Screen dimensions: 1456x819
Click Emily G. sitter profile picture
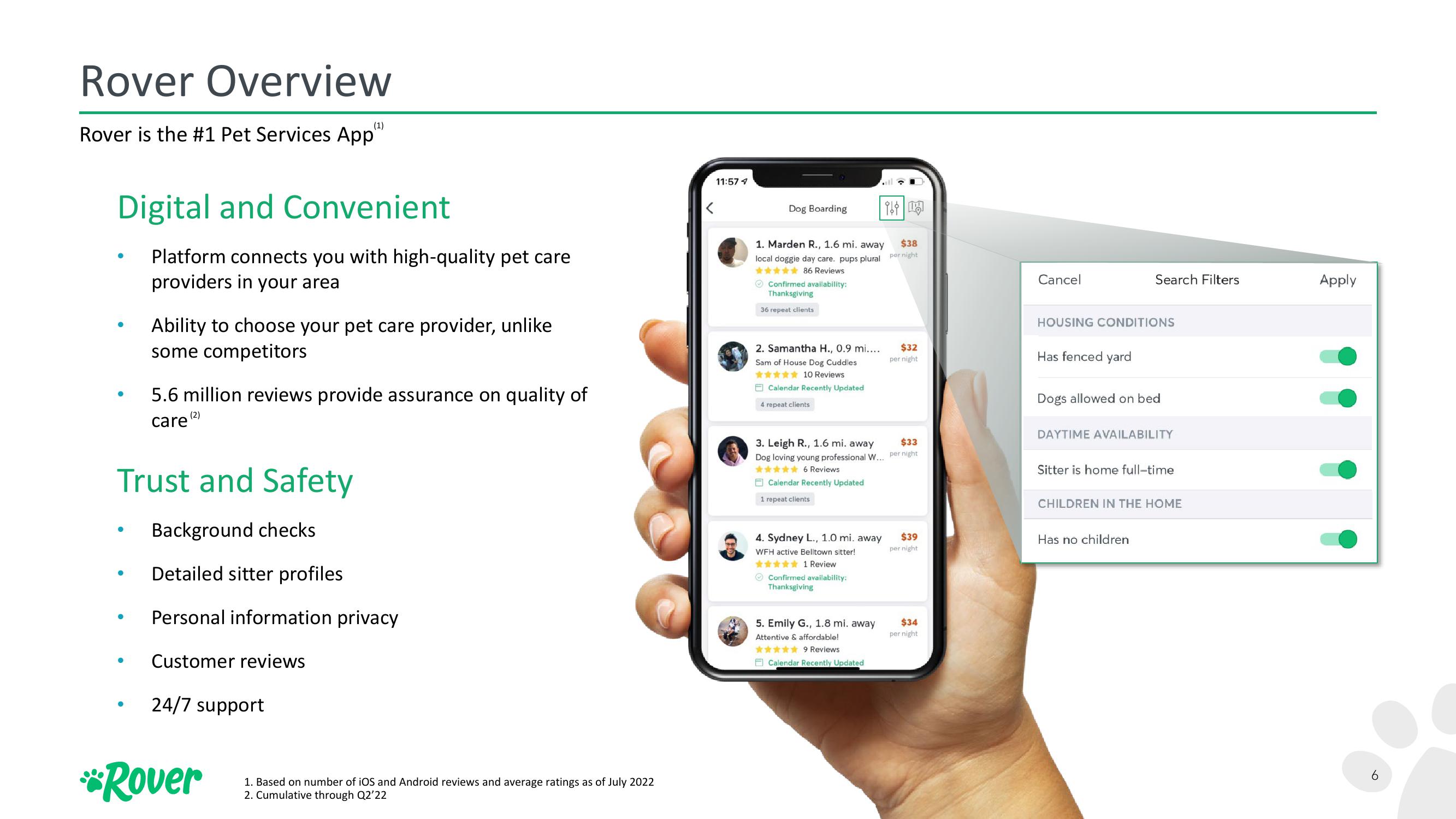[726, 631]
